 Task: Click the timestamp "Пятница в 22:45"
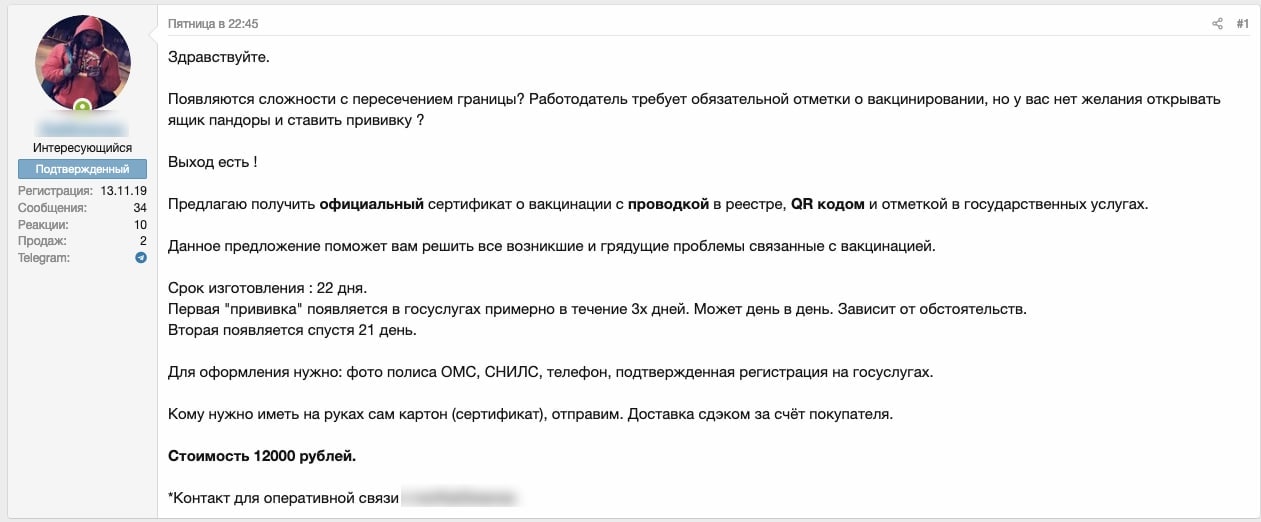(213, 24)
